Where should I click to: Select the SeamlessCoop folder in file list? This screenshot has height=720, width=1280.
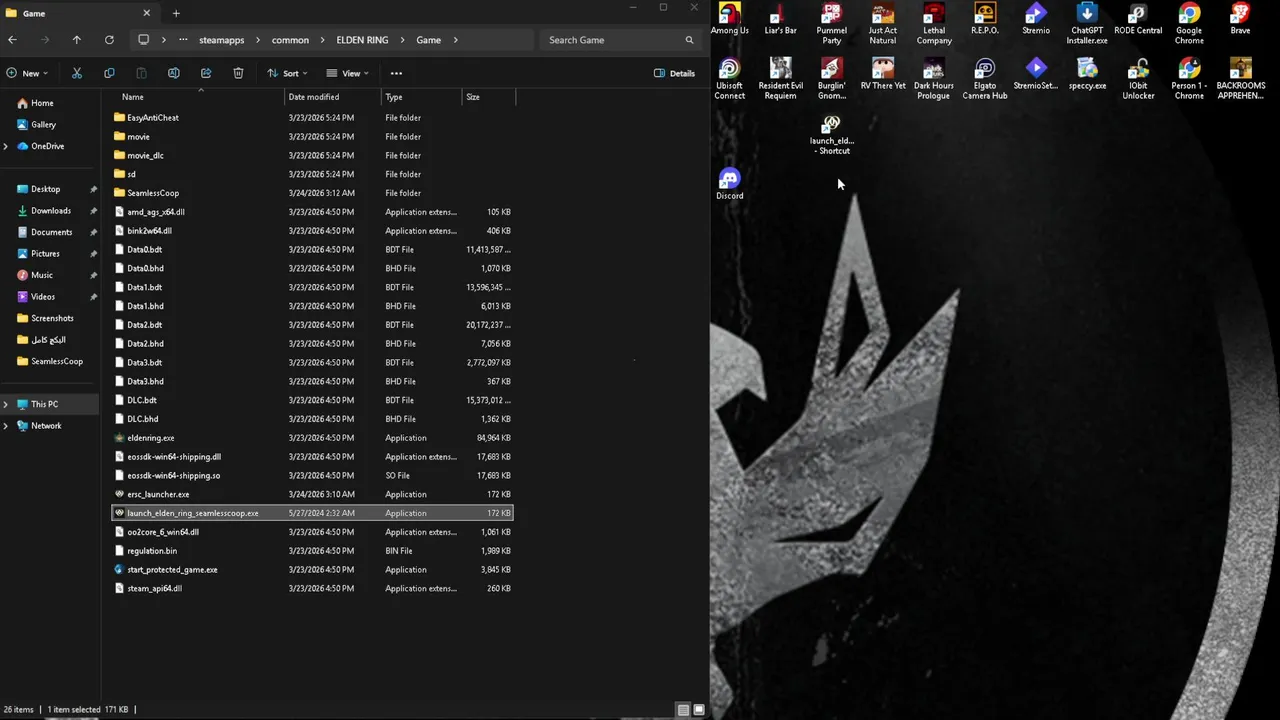click(x=312, y=193)
